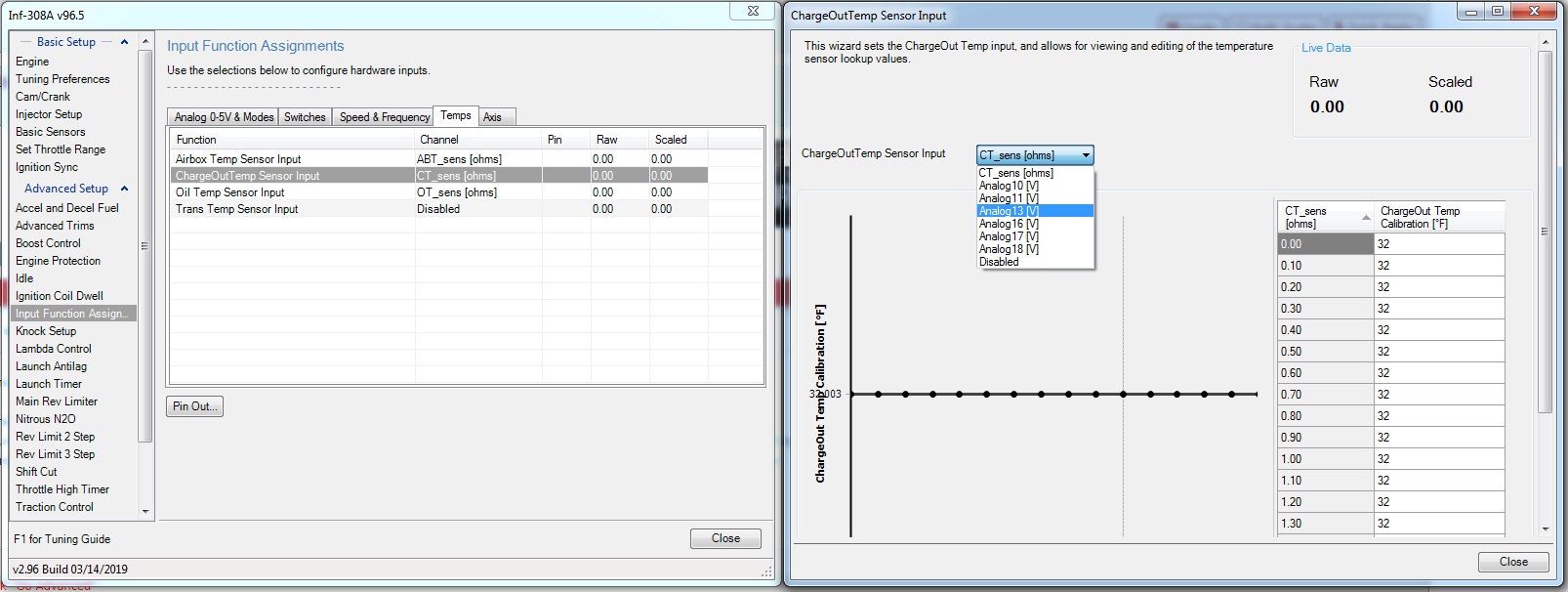The image size is (1568, 592).
Task: Close the Input Function Assignments dialog
Action: (x=725, y=538)
